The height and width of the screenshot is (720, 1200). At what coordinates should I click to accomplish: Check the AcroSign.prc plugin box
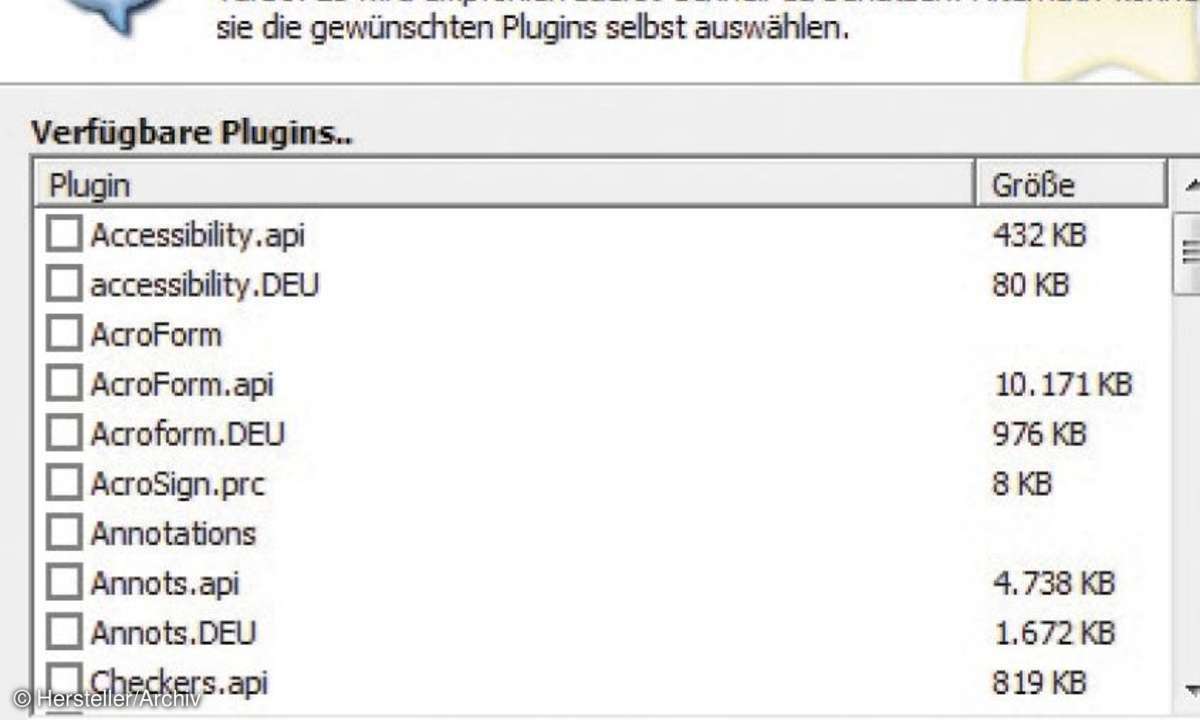coord(64,484)
